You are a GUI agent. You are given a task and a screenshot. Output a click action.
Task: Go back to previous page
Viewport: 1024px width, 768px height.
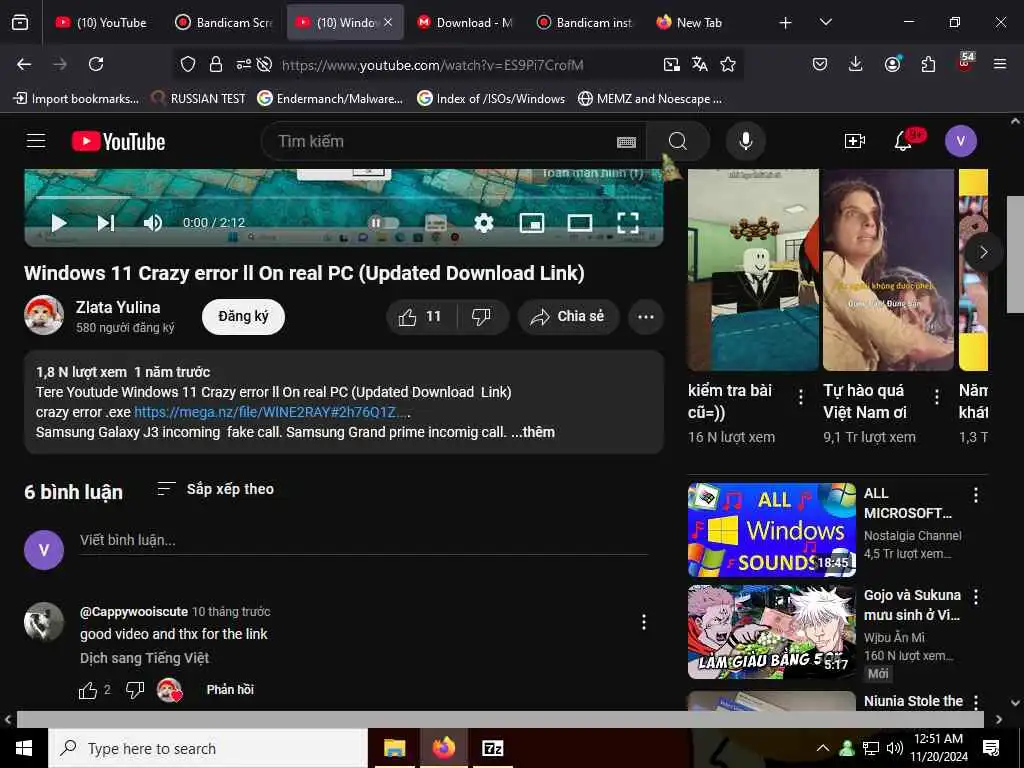24,64
